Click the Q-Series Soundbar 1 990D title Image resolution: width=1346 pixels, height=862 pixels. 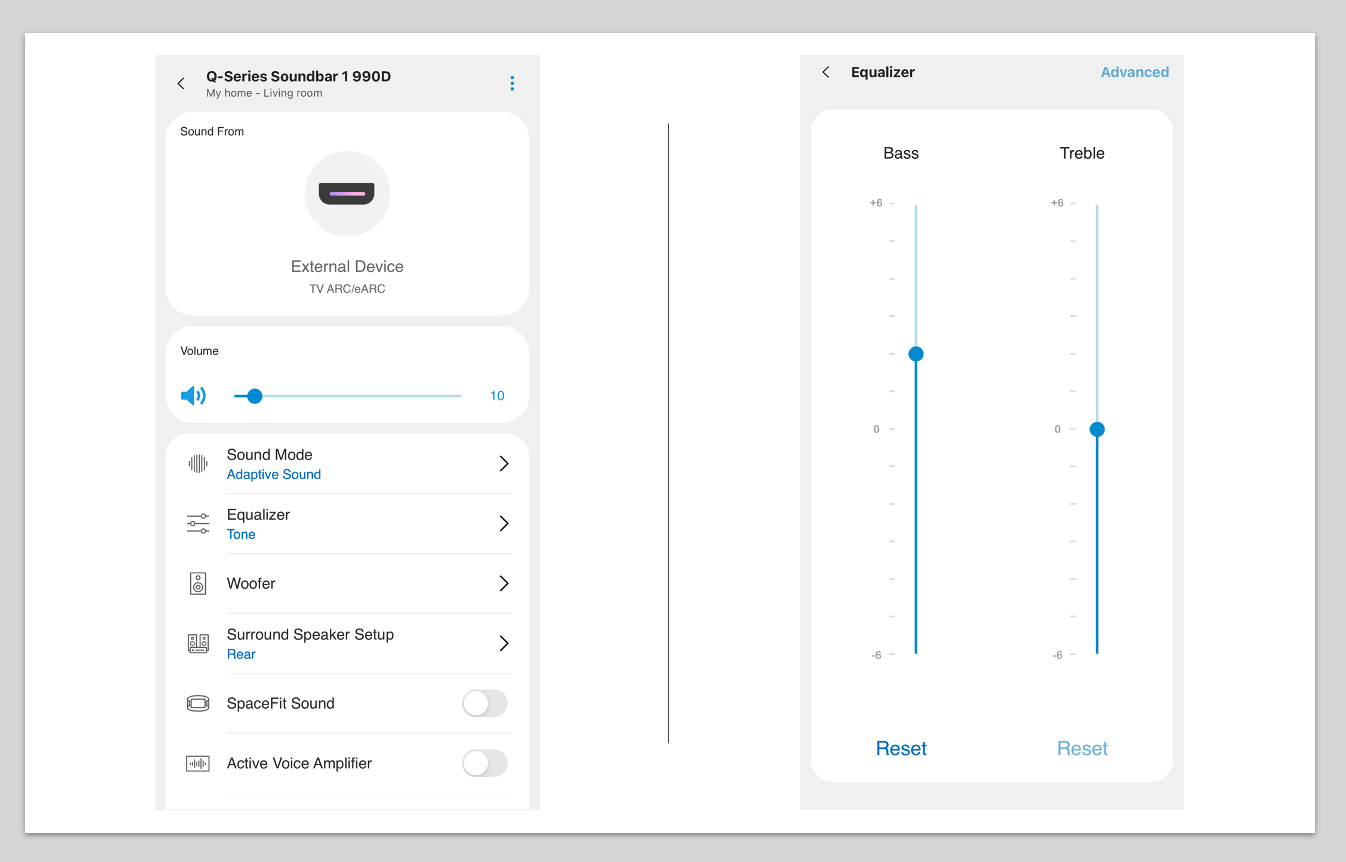pos(298,76)
